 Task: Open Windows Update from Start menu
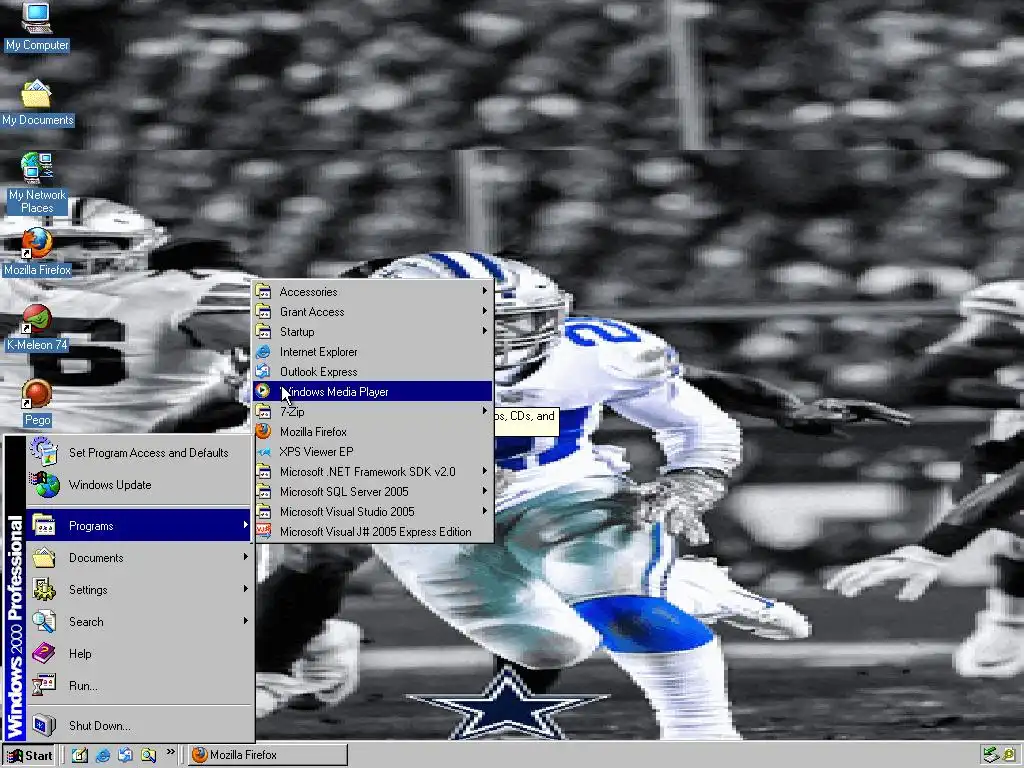tap(139, 485)
